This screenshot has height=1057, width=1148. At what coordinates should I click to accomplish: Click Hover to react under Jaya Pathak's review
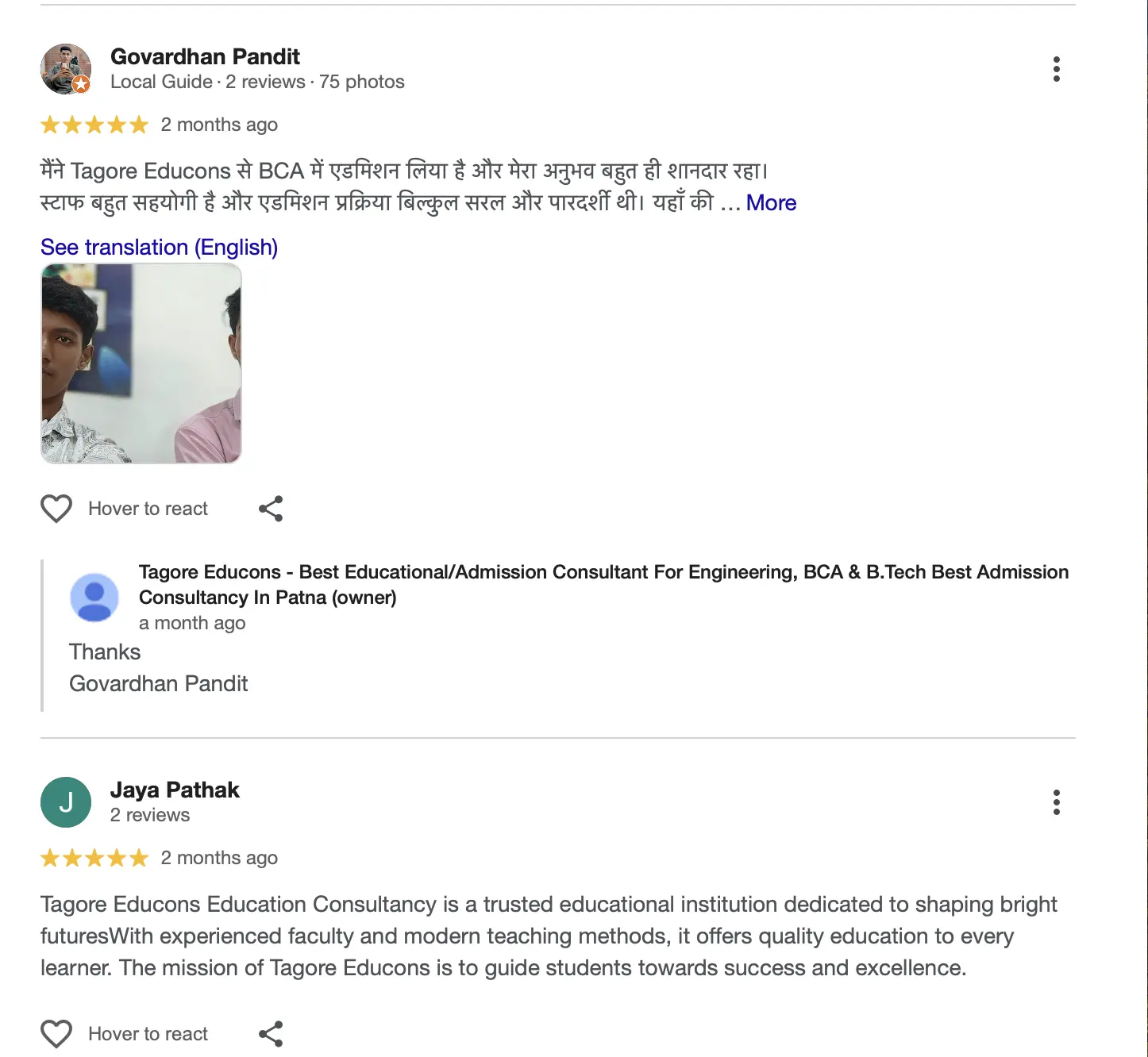point(148,1034)
